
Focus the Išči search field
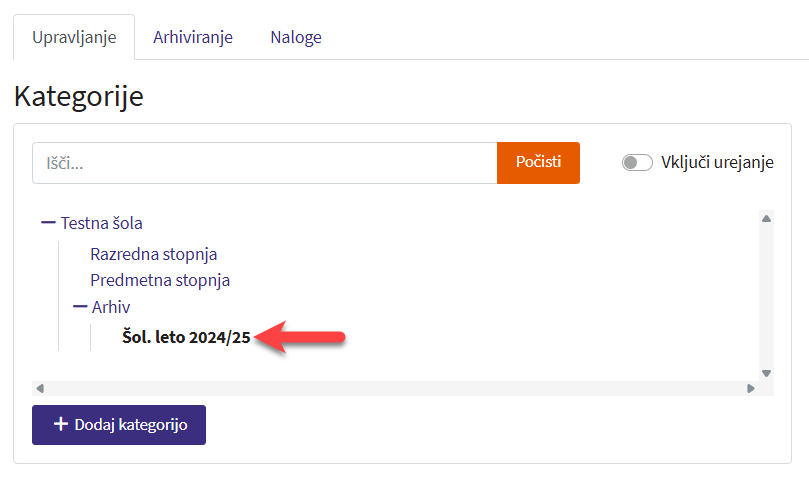click(x=264, y=163)
